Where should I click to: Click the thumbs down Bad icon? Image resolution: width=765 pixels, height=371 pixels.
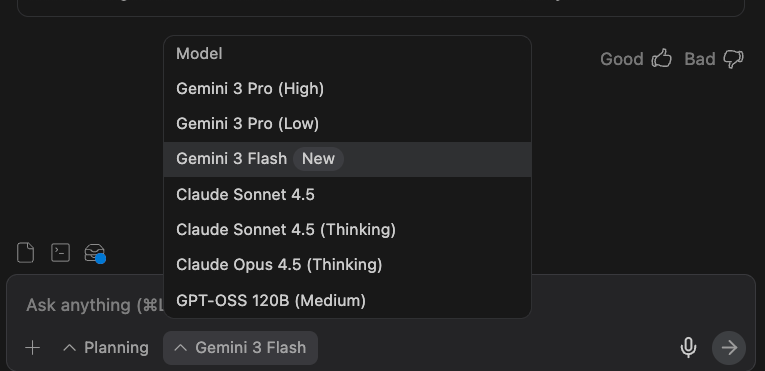coord(733,59)
